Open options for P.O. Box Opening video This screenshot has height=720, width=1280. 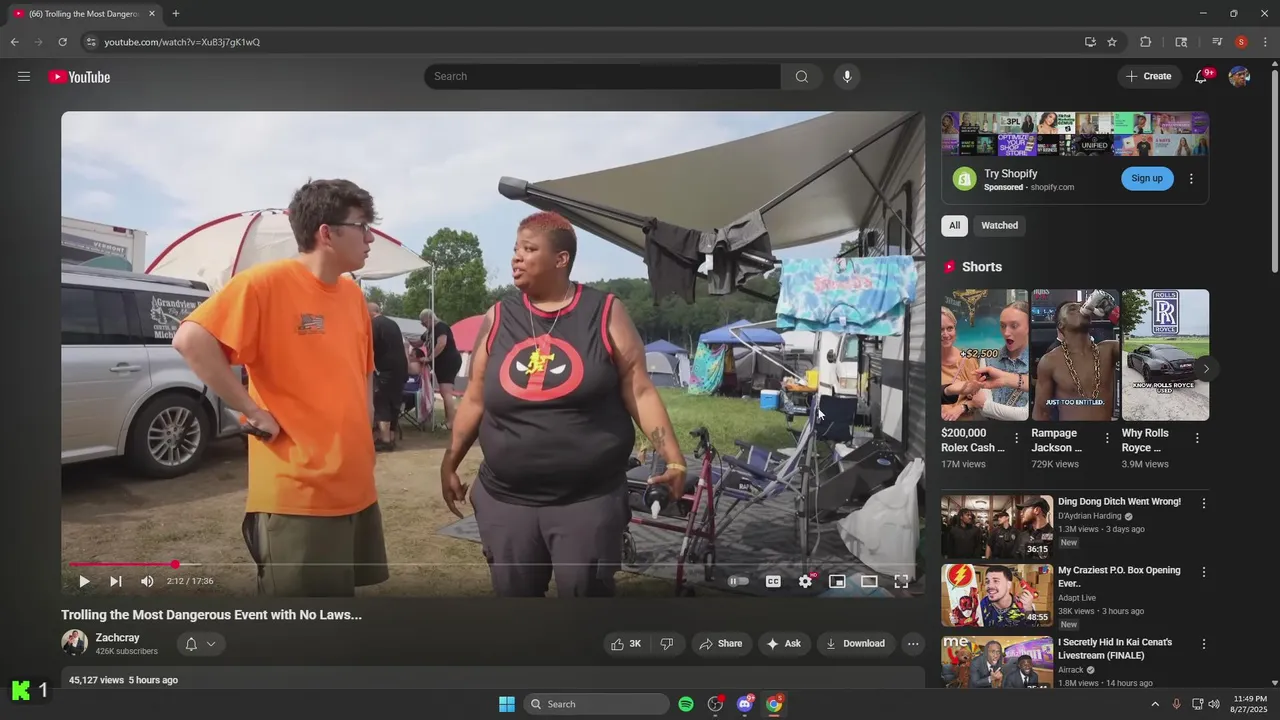click(x=1204, y=572)
